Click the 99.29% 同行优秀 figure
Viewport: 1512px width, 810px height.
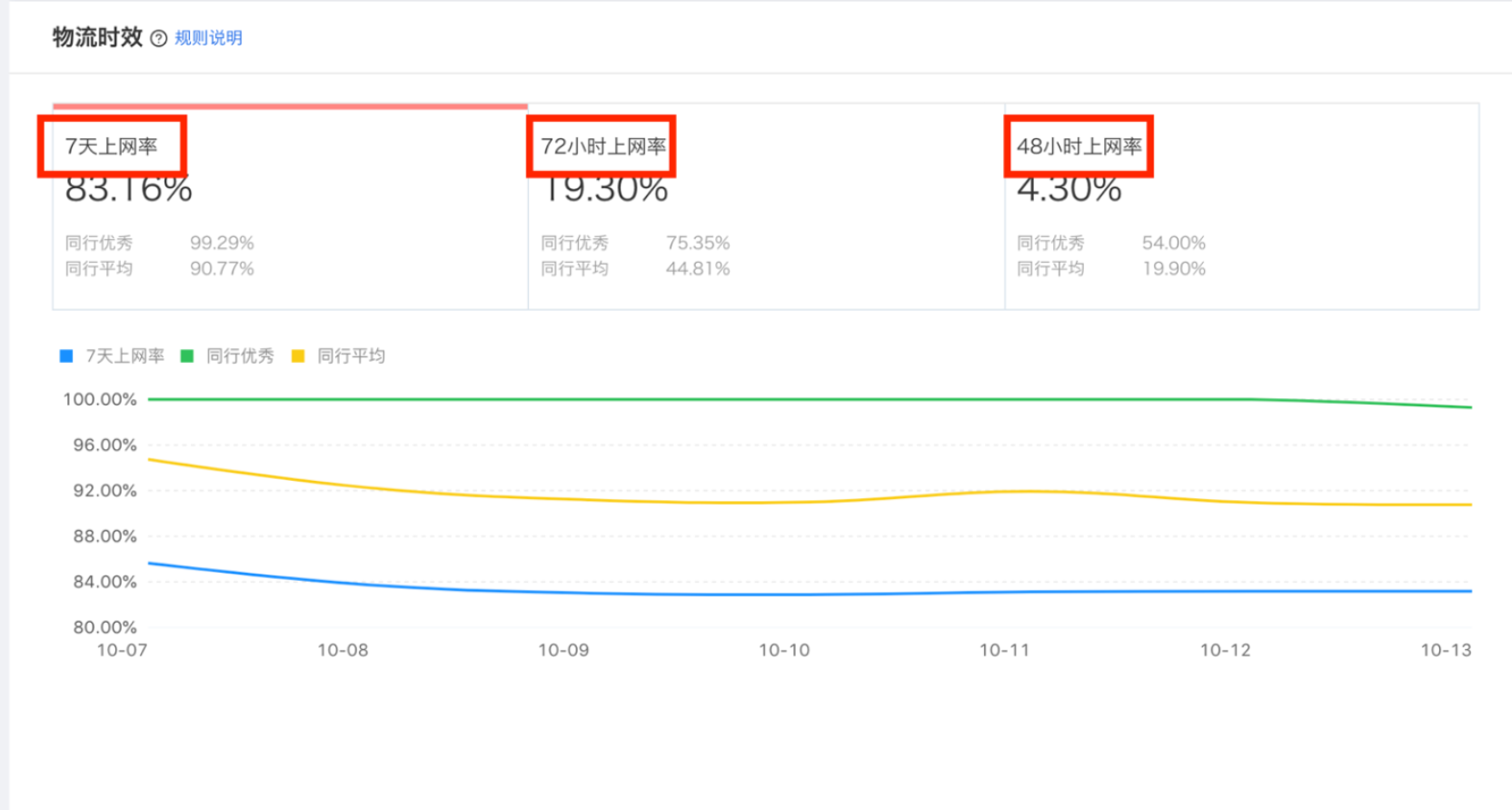pyautogui.click(x=222, y=243)
